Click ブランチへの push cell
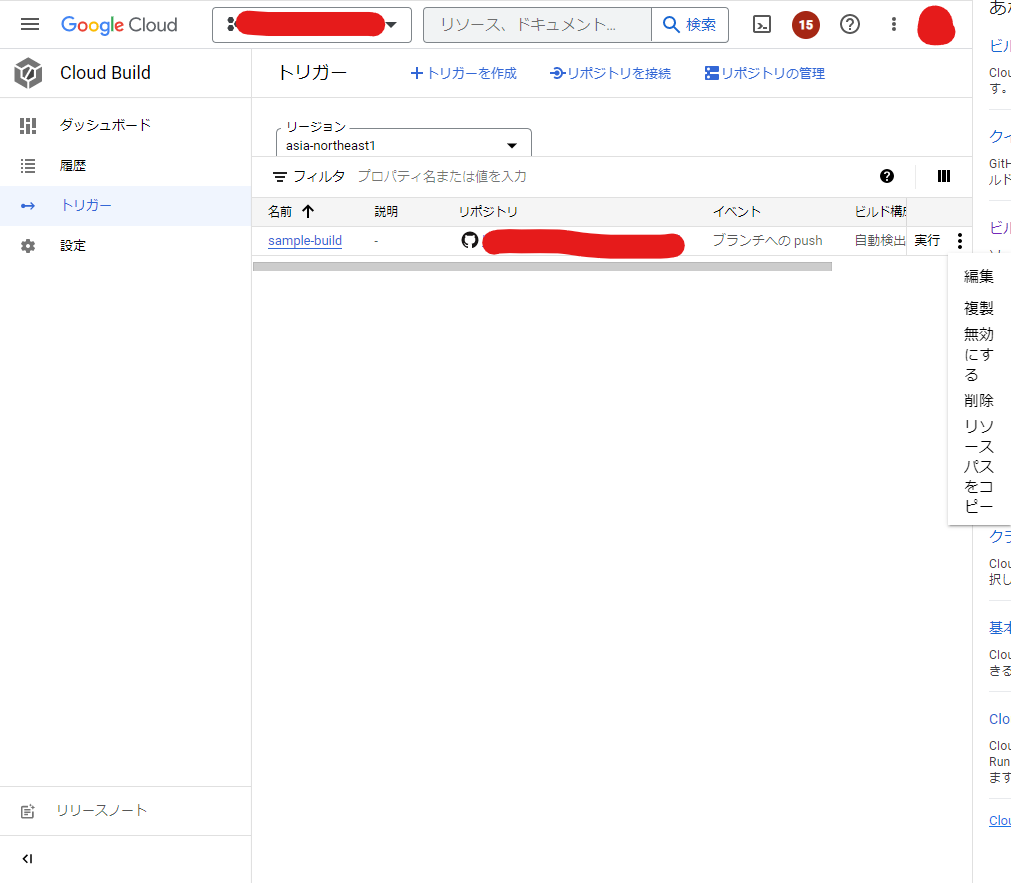The image size is (1011, 883). [767, 241]
